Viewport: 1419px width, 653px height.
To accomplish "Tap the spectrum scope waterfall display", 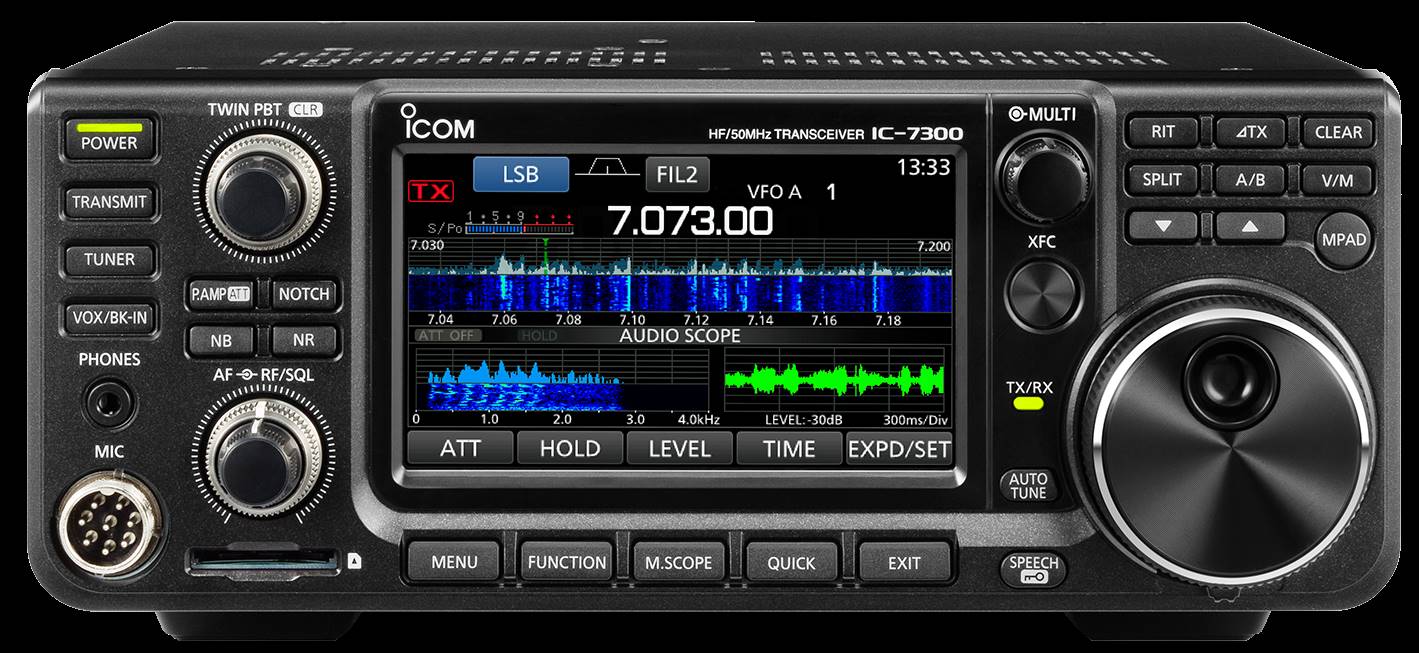I will pos(680,291).
